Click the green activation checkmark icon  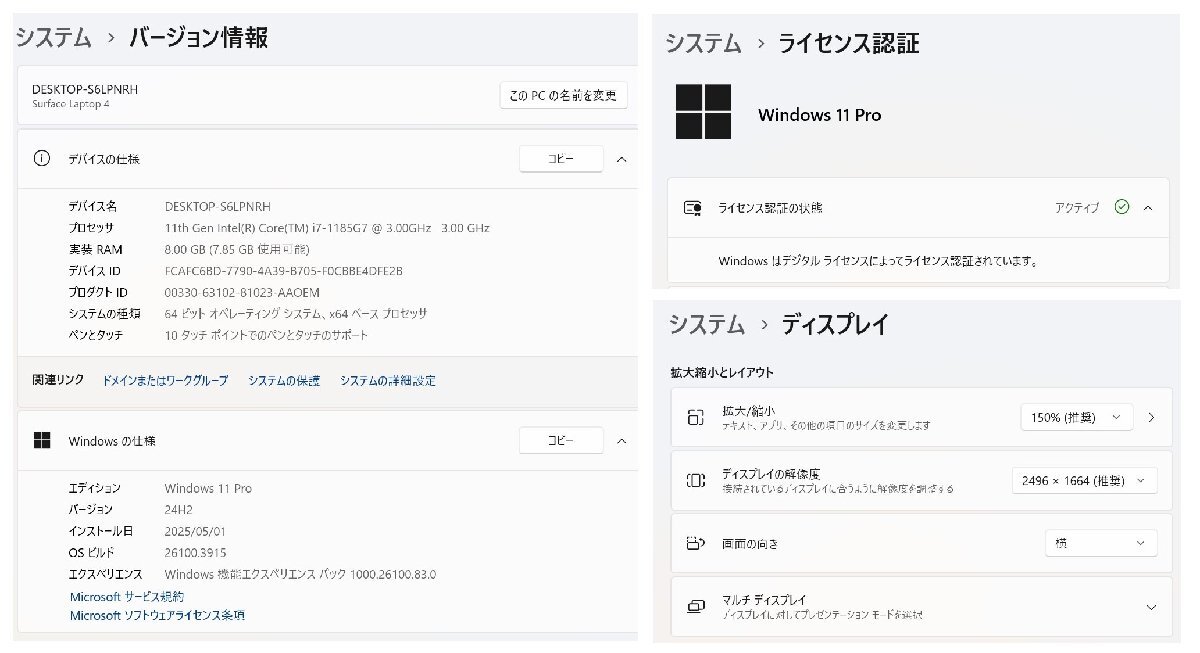[x=1121, y=207]
